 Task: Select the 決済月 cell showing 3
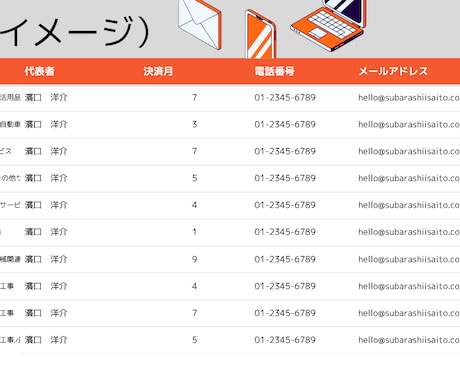(194, 124)
